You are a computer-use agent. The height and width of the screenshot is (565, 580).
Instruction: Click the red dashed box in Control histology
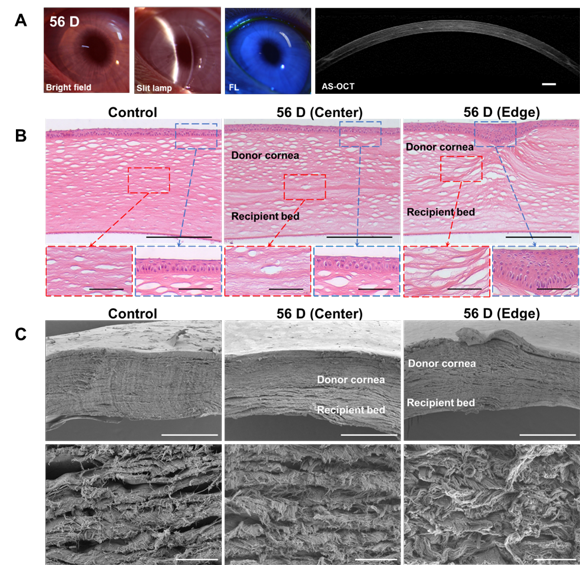tap(149, 180)
